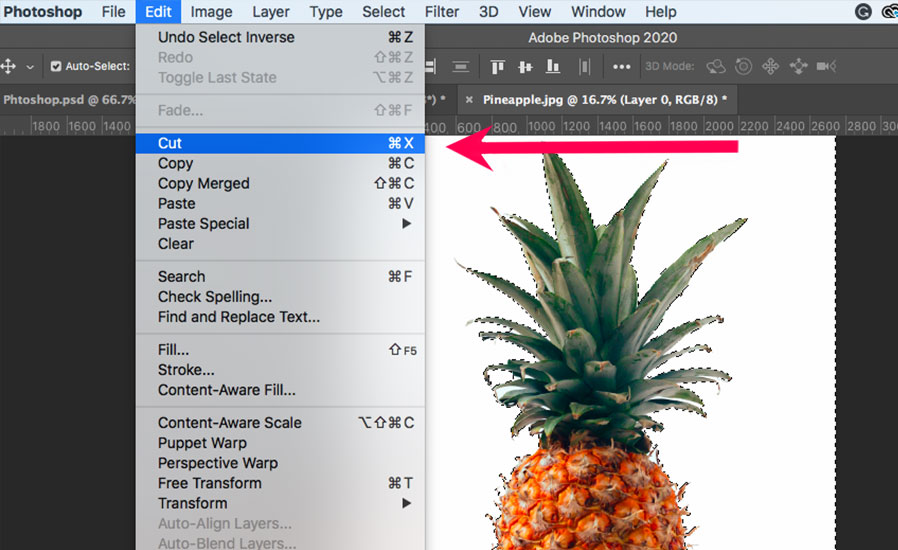Open the Type menu

(326, 11)
